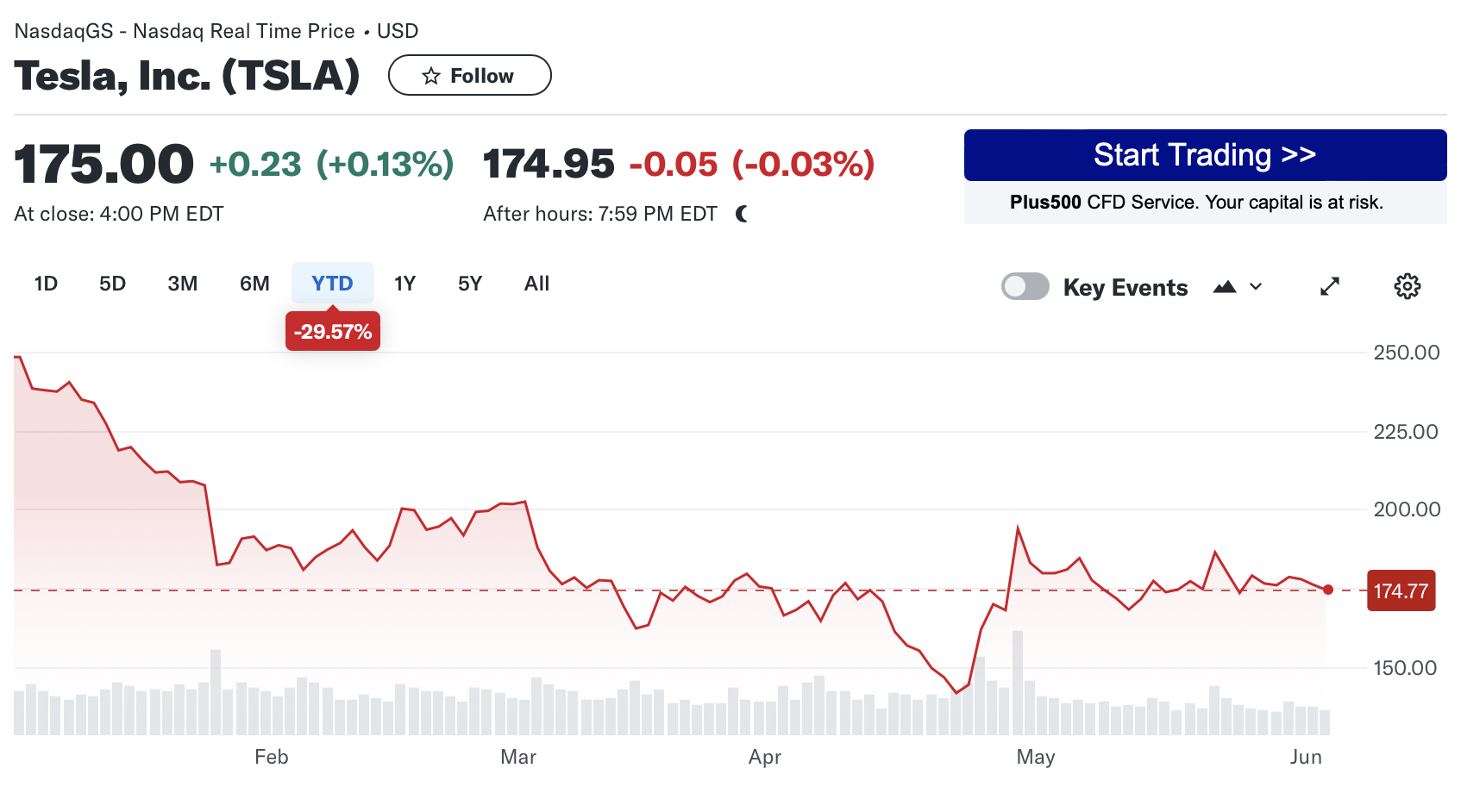This screenshot has height=812, width=1461.
Task: Show the 1Y price chart
Action: (x=404, y=284)
